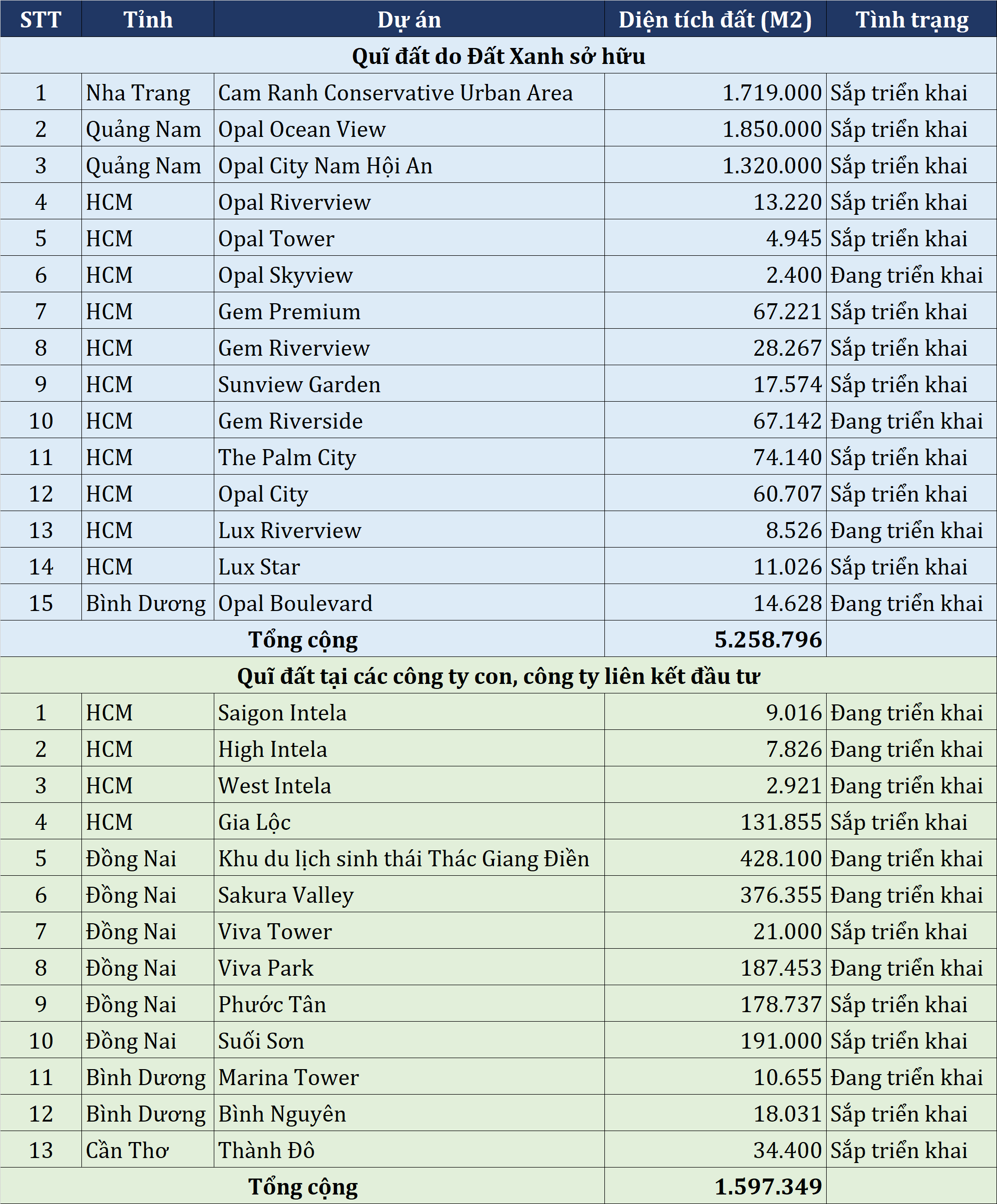
Task: Click the 'The Palm City' cell
Action: click(x=409, y=457)
